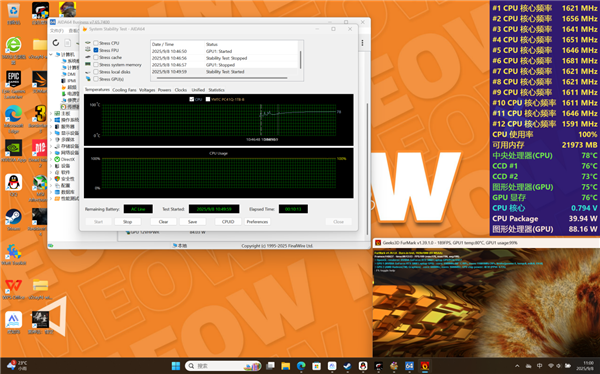Open the Statistics tab
Viewport: 600px width, 374px height.
tap(216, 90)
